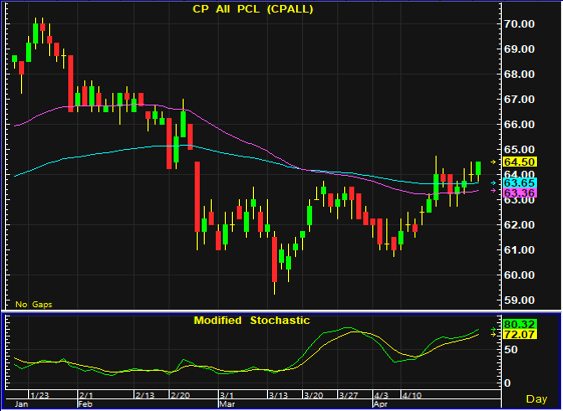
Task: Click the 60.00 price axis label
Action: pyautogui.click(x=519, y=275)
